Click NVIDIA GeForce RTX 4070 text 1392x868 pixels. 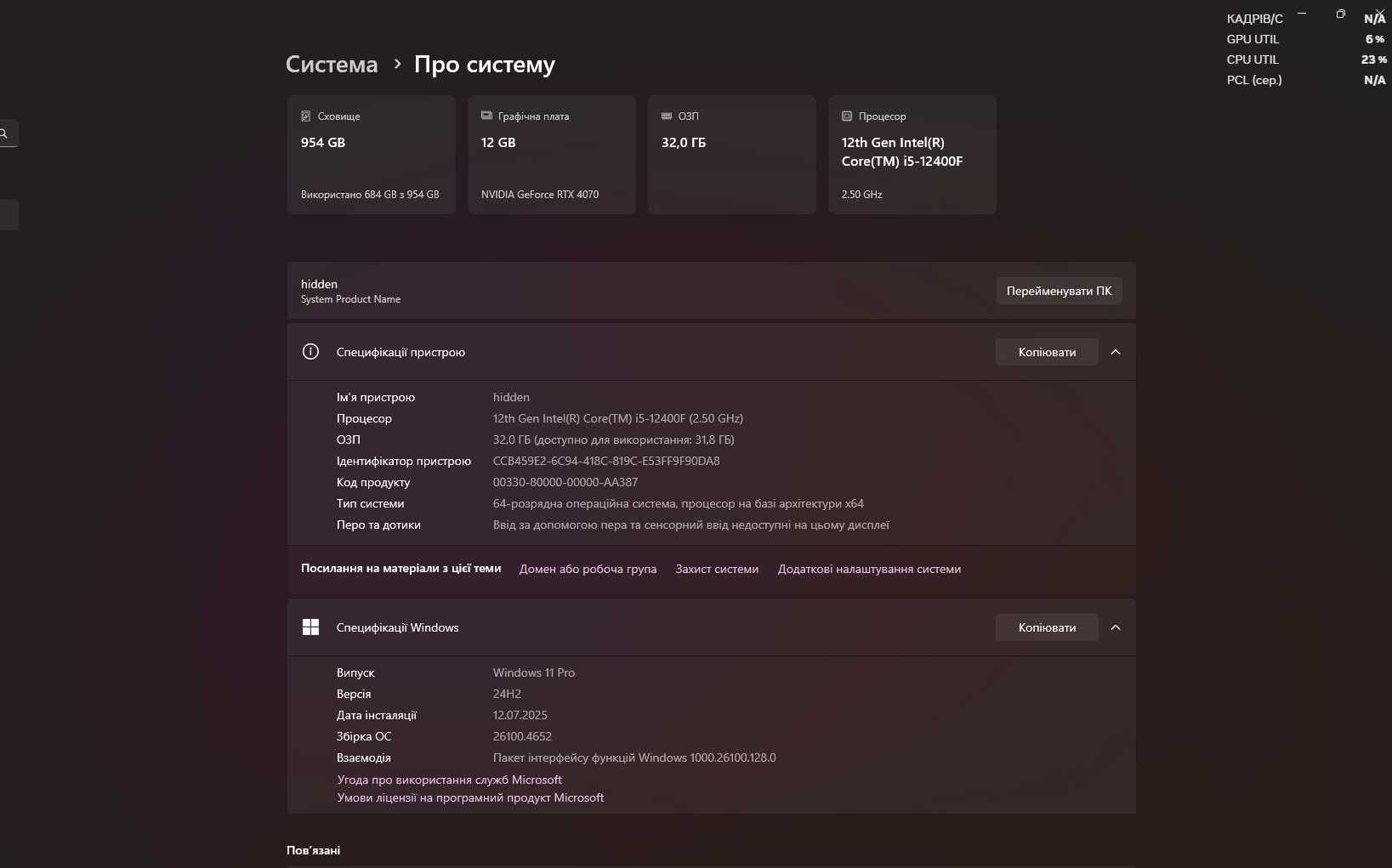(x=540, y=195)
